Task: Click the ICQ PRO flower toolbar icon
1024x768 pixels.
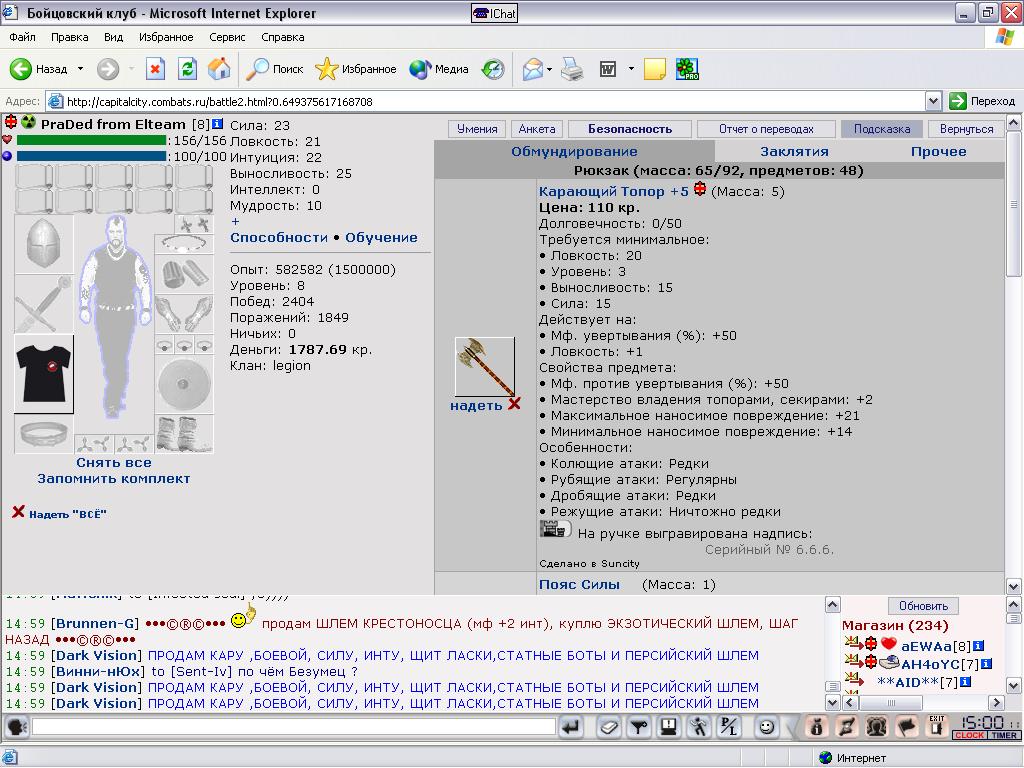Action: (x=687, y=69)
